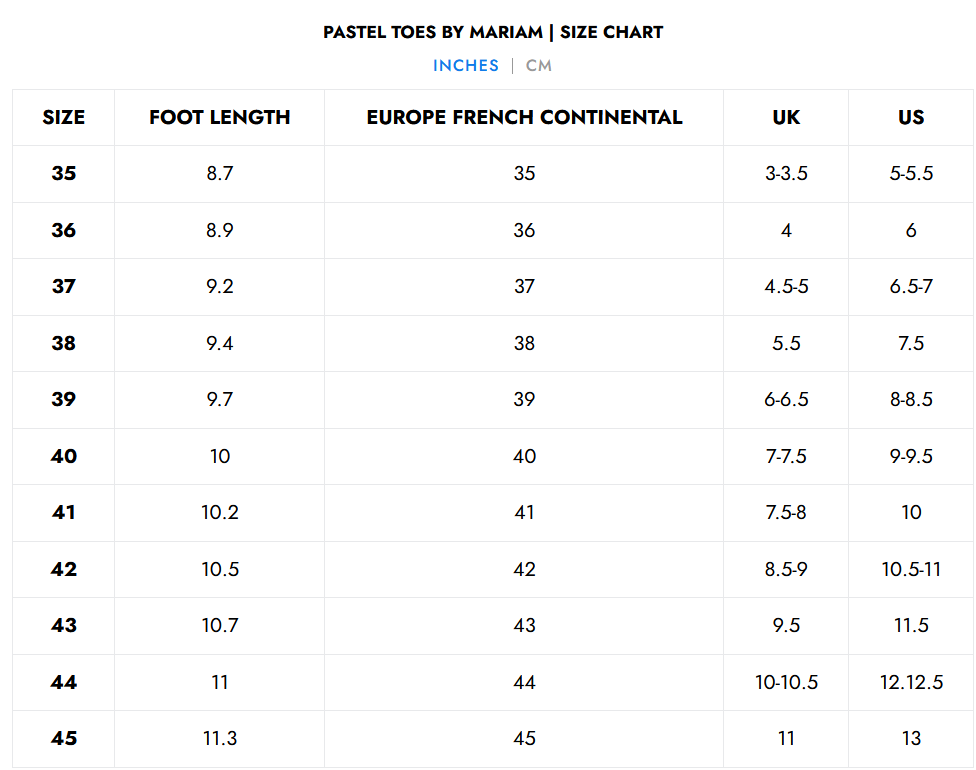Select the size 35 row label

(64, 174)
